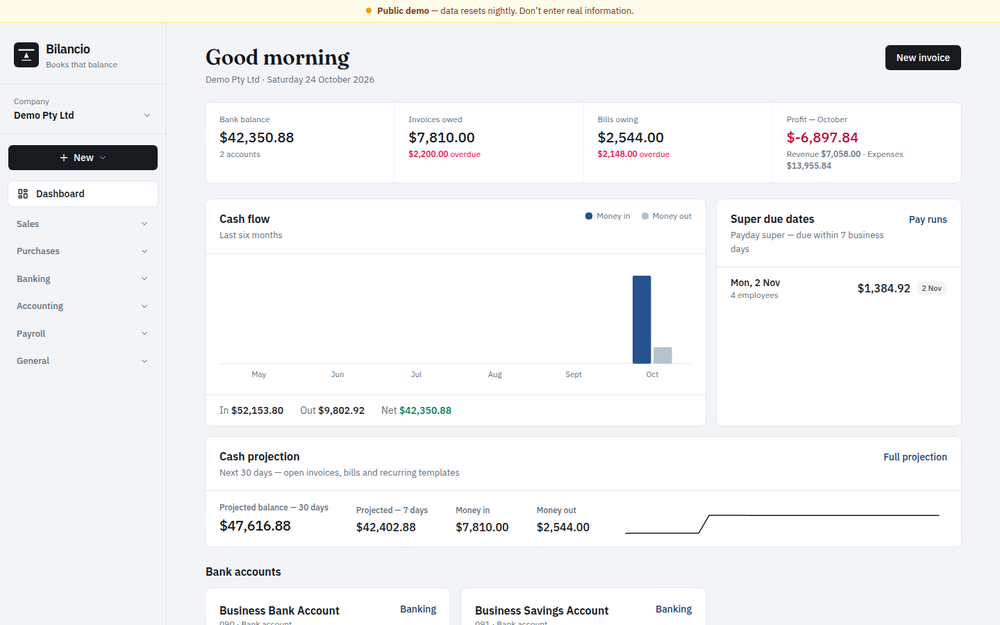The width and height of the screenshot is (1000, 625).
Task: Select General in the sidebar
Action: (x=83, y=361)
